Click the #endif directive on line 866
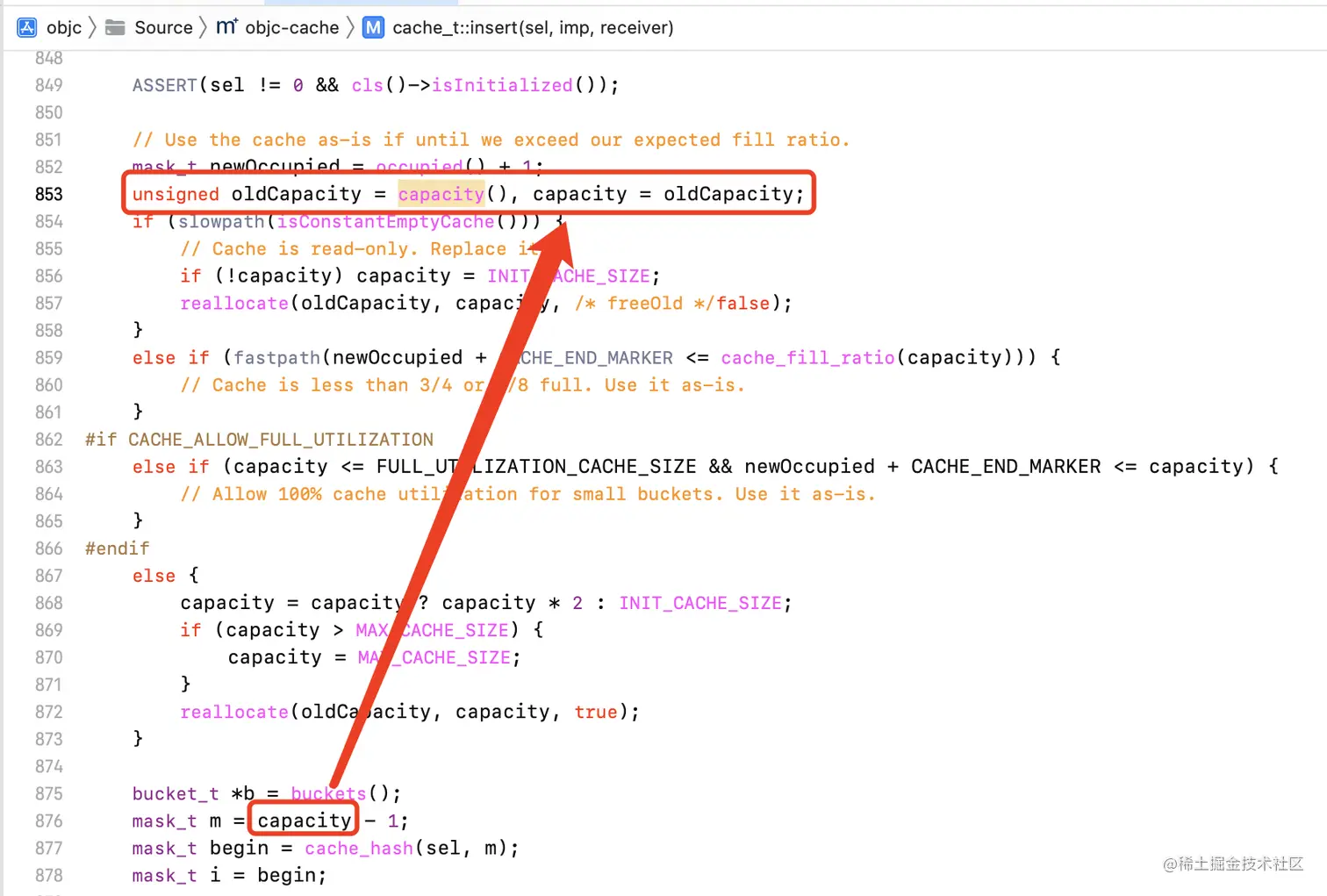Screen dimensions: 1327x896 coord(118,548)
